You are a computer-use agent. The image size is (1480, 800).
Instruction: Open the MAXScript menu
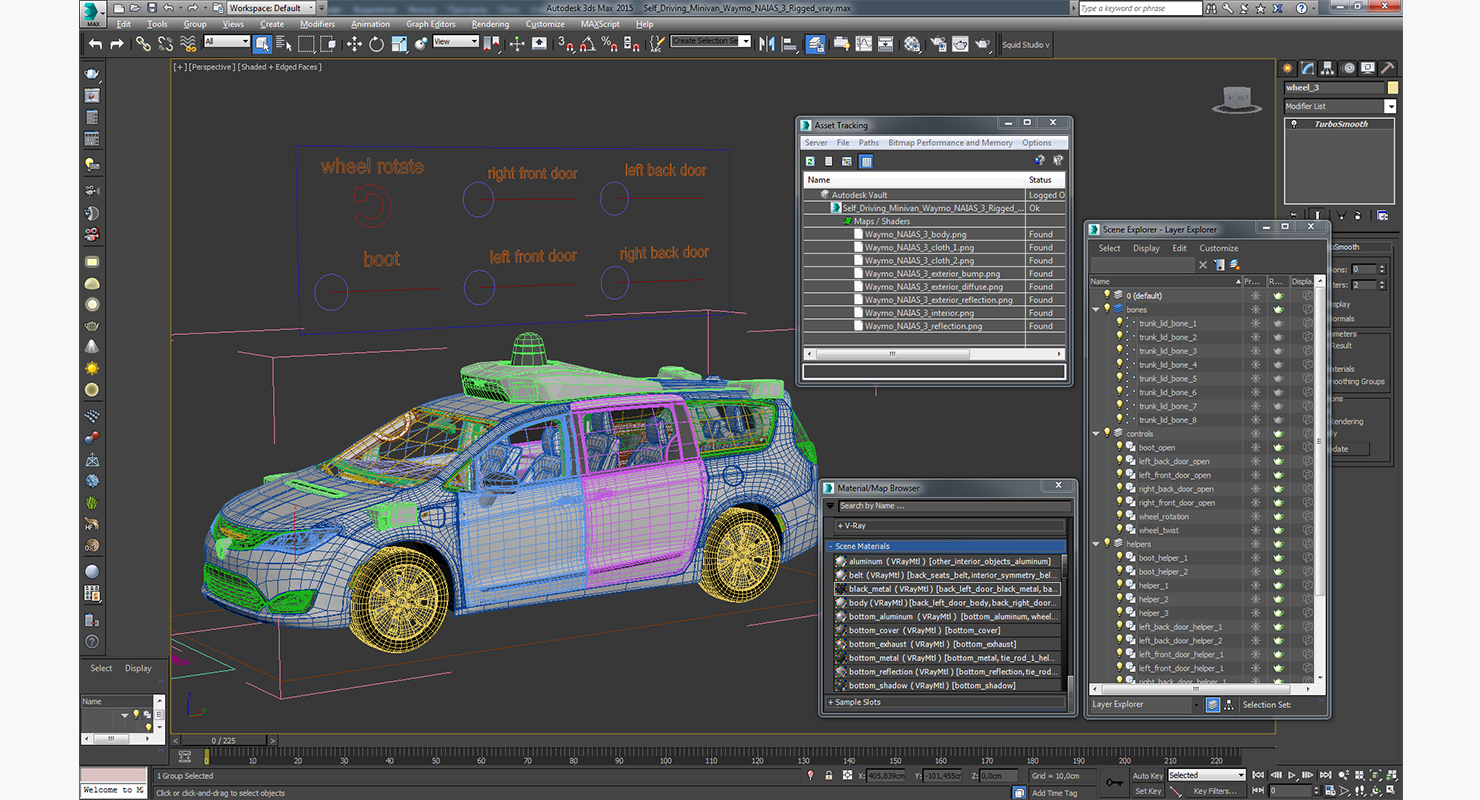(x=600, y=24)
